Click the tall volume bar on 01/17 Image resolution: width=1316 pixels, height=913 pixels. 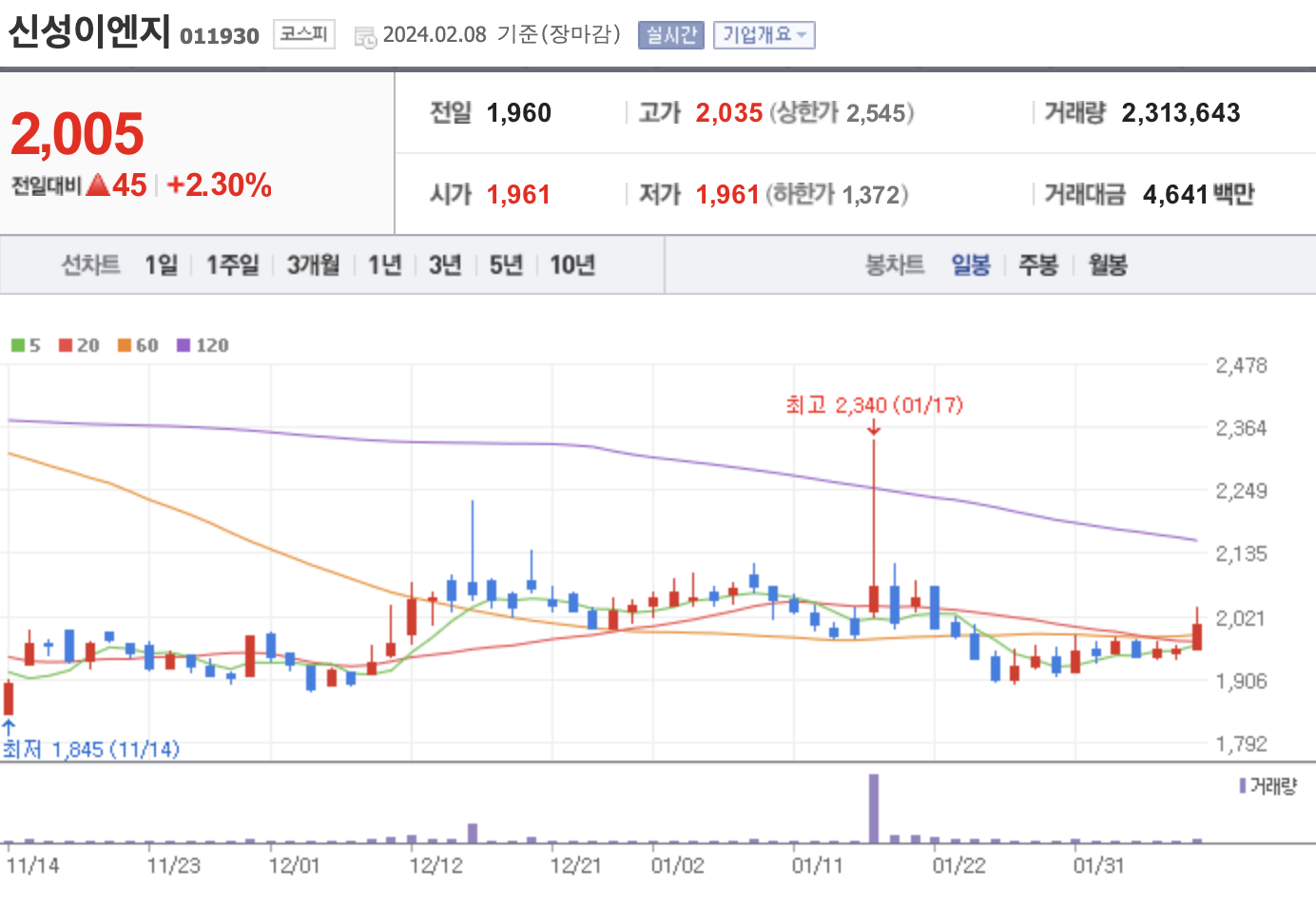click(x=874, y=808)
